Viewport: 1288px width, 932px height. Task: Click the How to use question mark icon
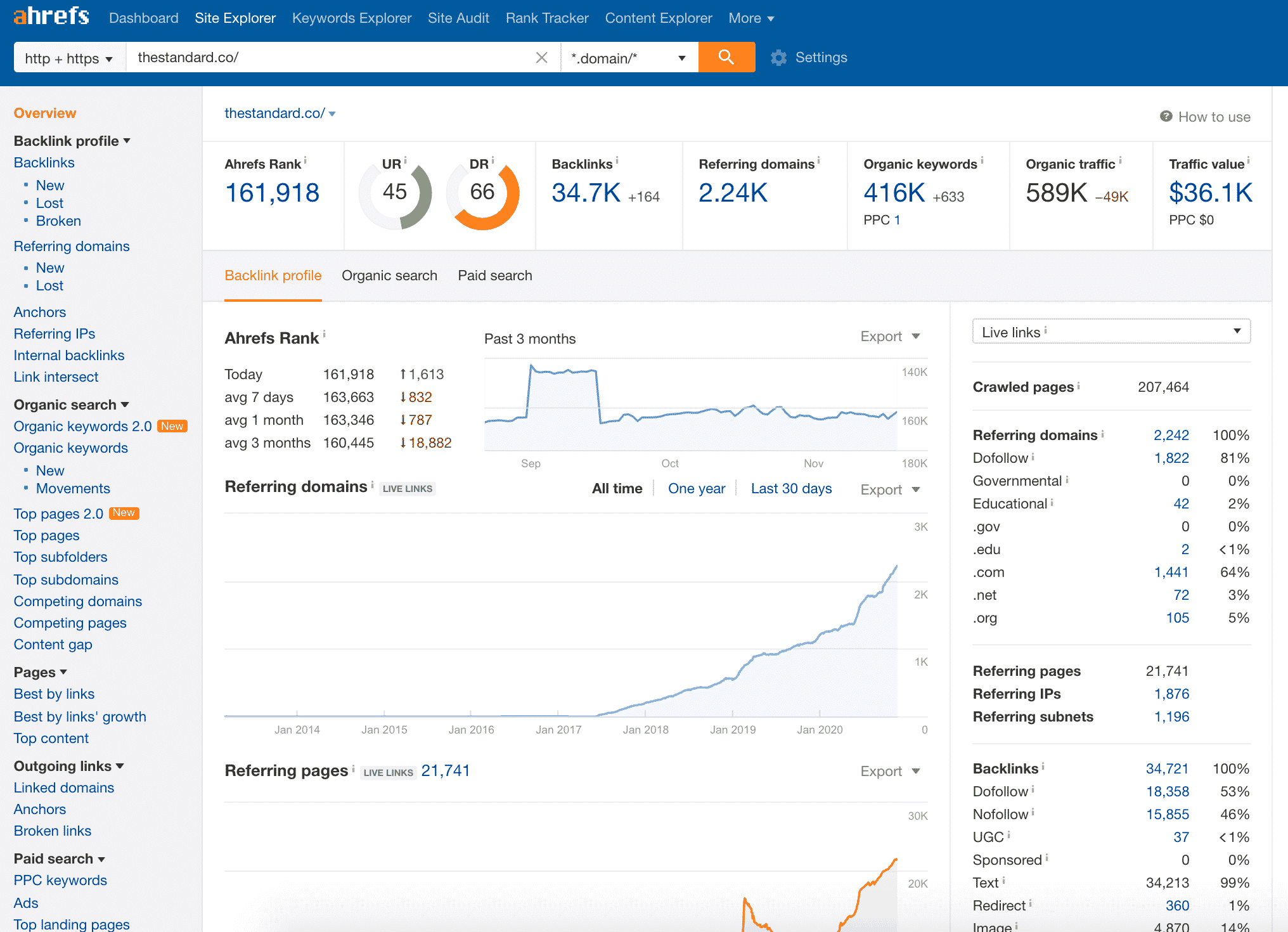click(1166, 117)
